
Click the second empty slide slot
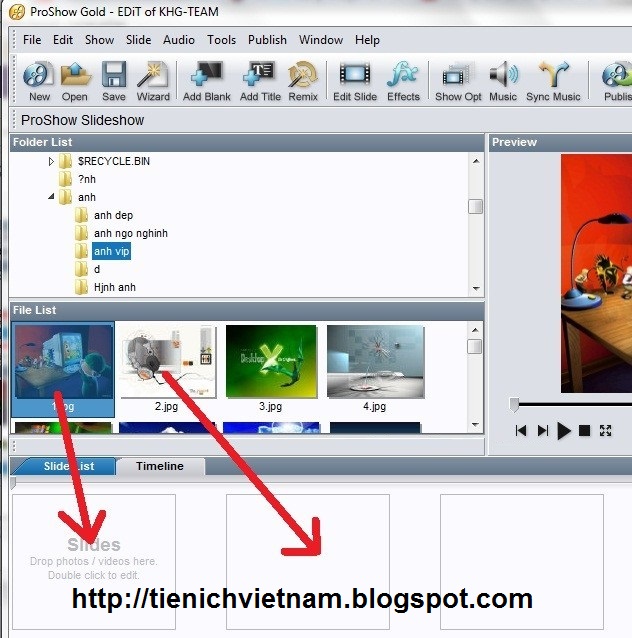[308, 562]
